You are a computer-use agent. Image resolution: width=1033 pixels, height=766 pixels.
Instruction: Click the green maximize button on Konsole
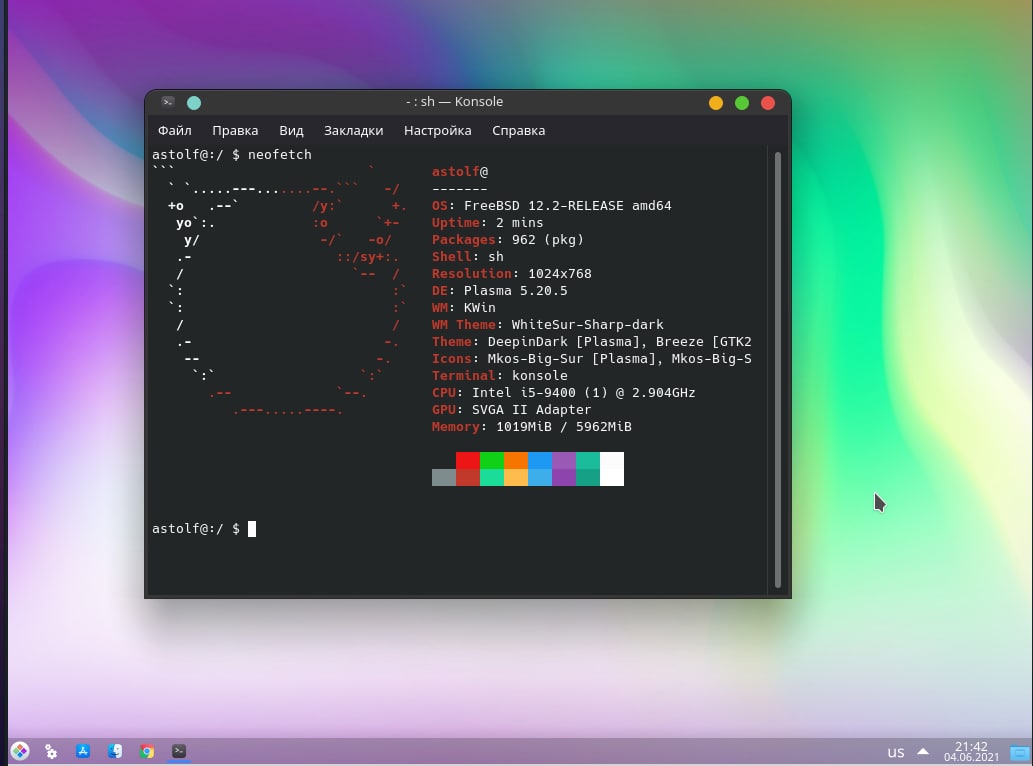pyautogui.click(x=742, y=103)
